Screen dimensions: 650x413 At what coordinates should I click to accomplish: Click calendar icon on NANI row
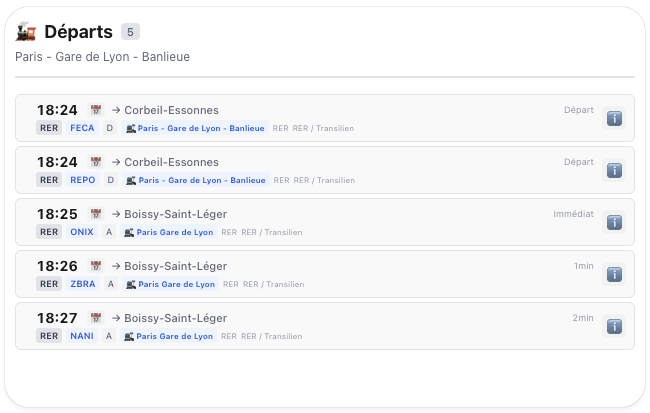[96, 318]
